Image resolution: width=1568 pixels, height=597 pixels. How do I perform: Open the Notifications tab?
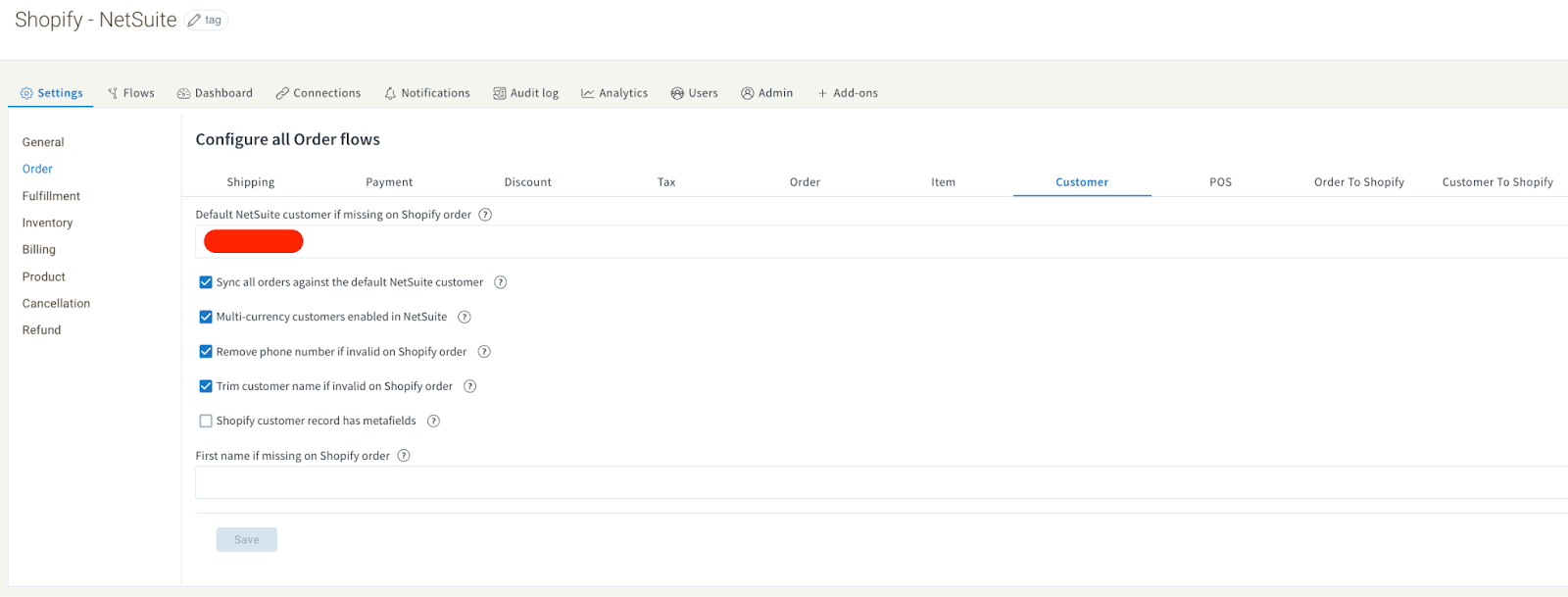(427, 93)
